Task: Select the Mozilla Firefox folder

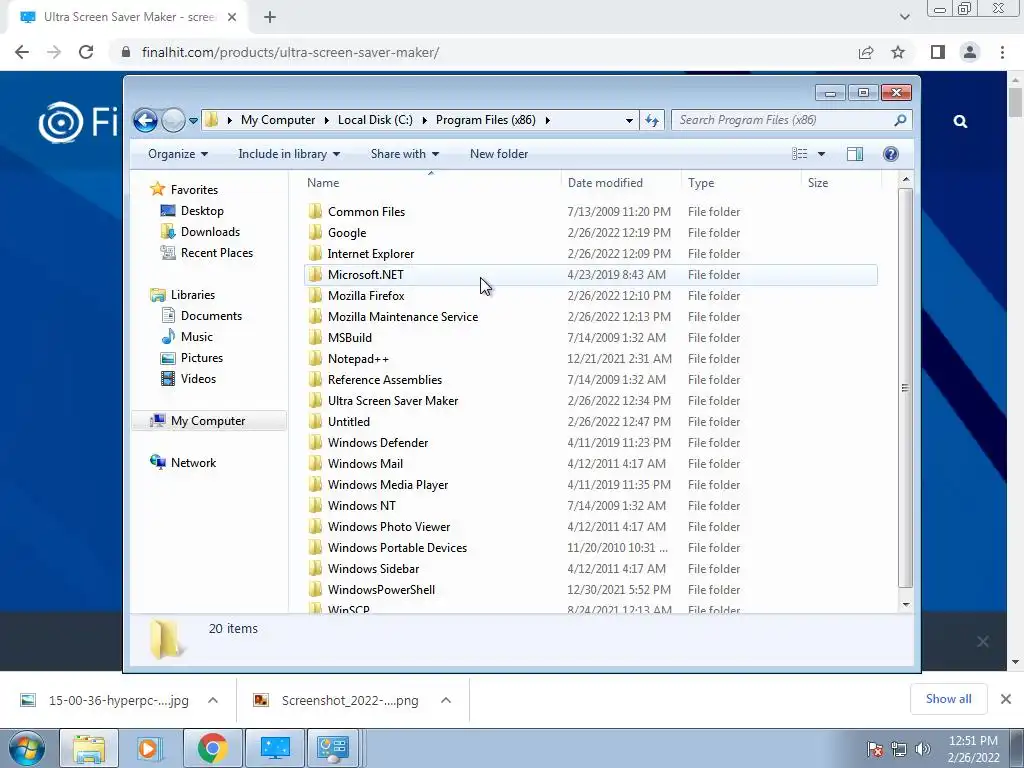Action: [590, 296]
